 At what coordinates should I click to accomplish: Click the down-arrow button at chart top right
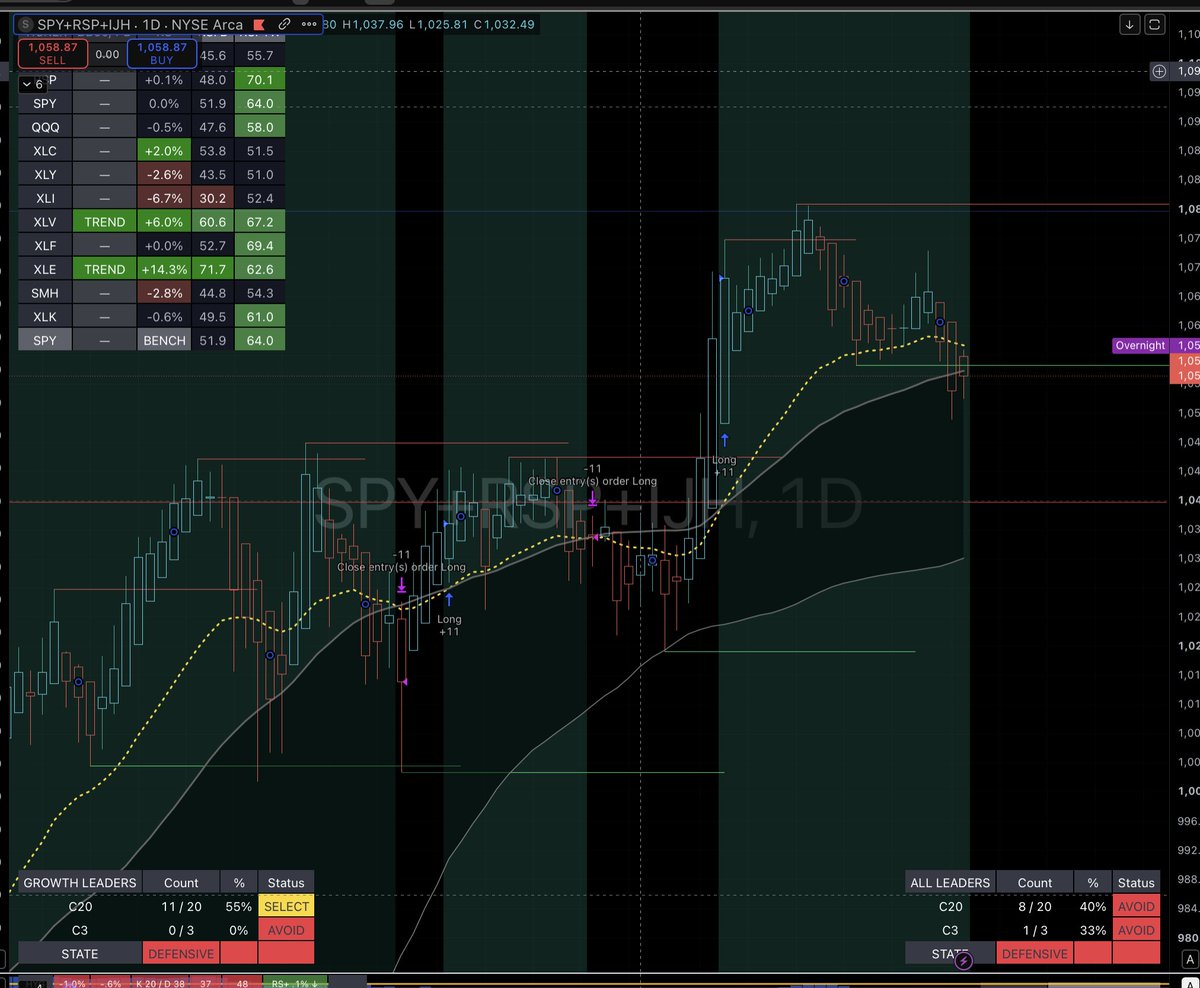pos(1130,23)
